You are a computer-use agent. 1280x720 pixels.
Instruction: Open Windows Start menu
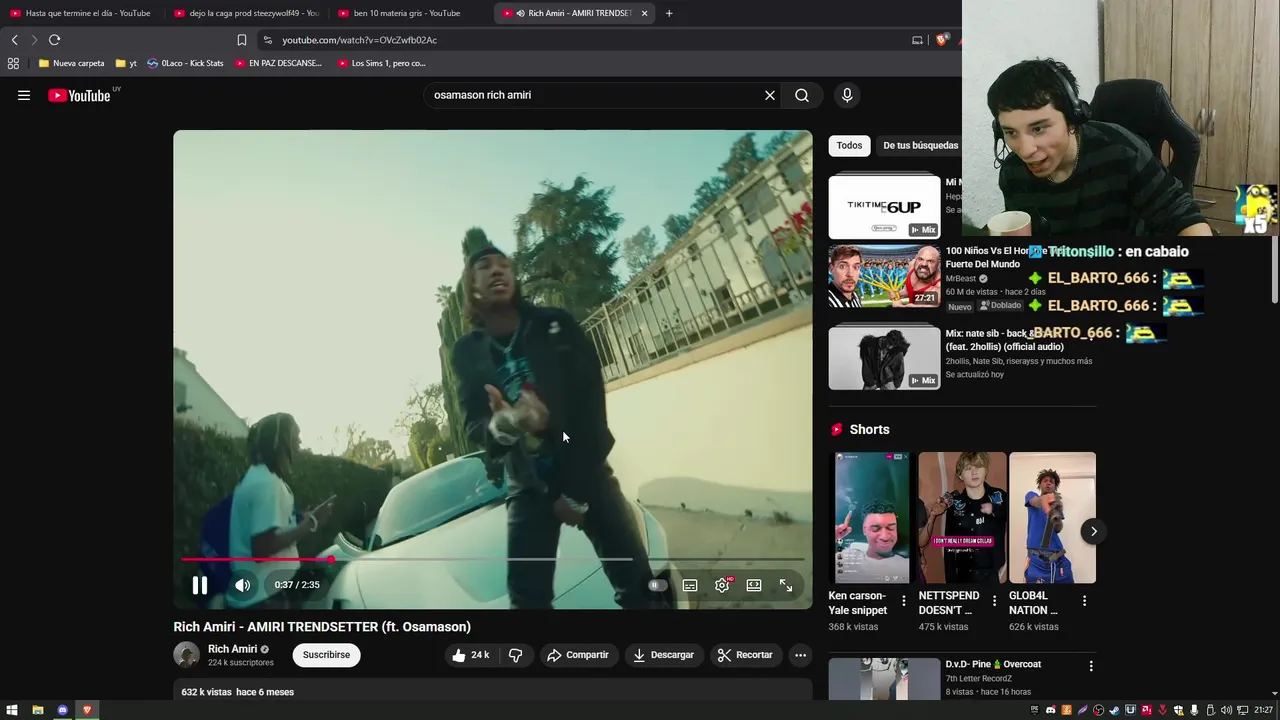(x=12, y=710)
